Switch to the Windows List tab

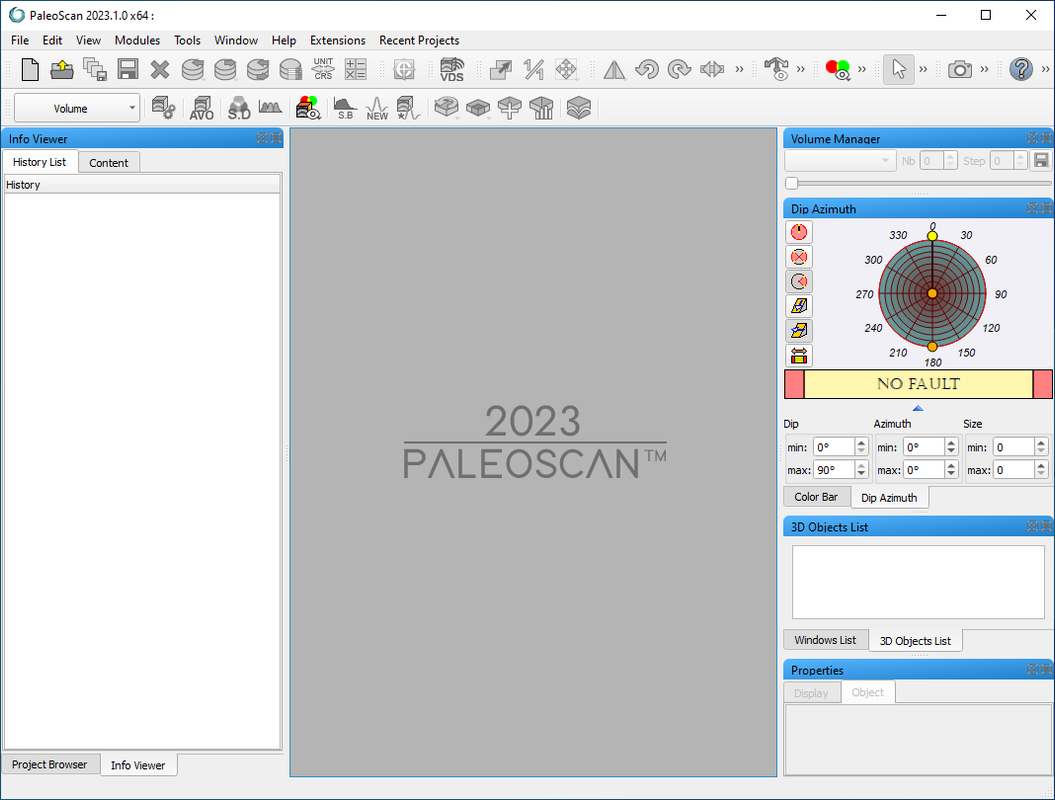pyautogui.click(x=825, y=640)
